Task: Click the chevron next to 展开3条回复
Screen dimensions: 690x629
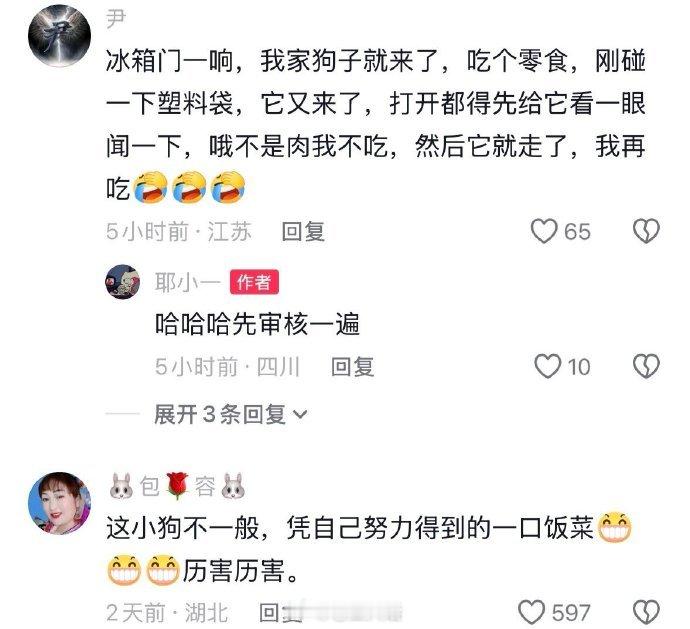Action: tap(300, 415)
